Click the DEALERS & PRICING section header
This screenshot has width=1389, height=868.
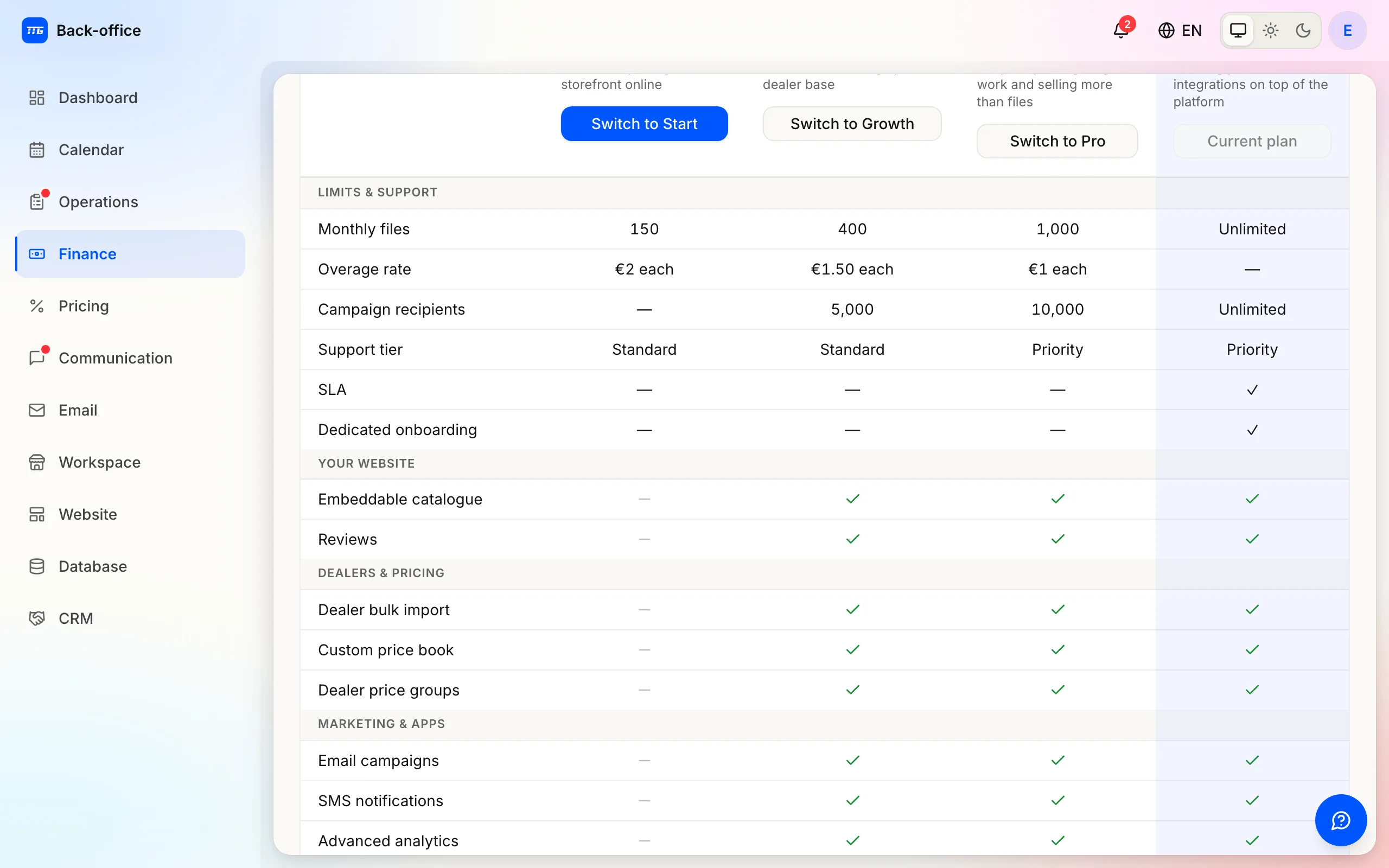(x=381, y=573)
